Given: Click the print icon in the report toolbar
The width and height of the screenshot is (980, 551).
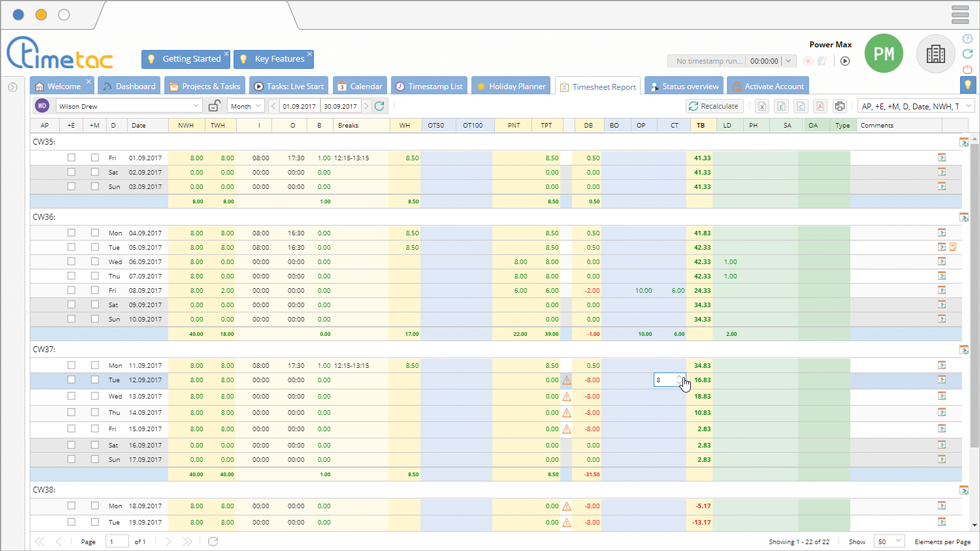Looking at the screenshot, I should 840,106.
